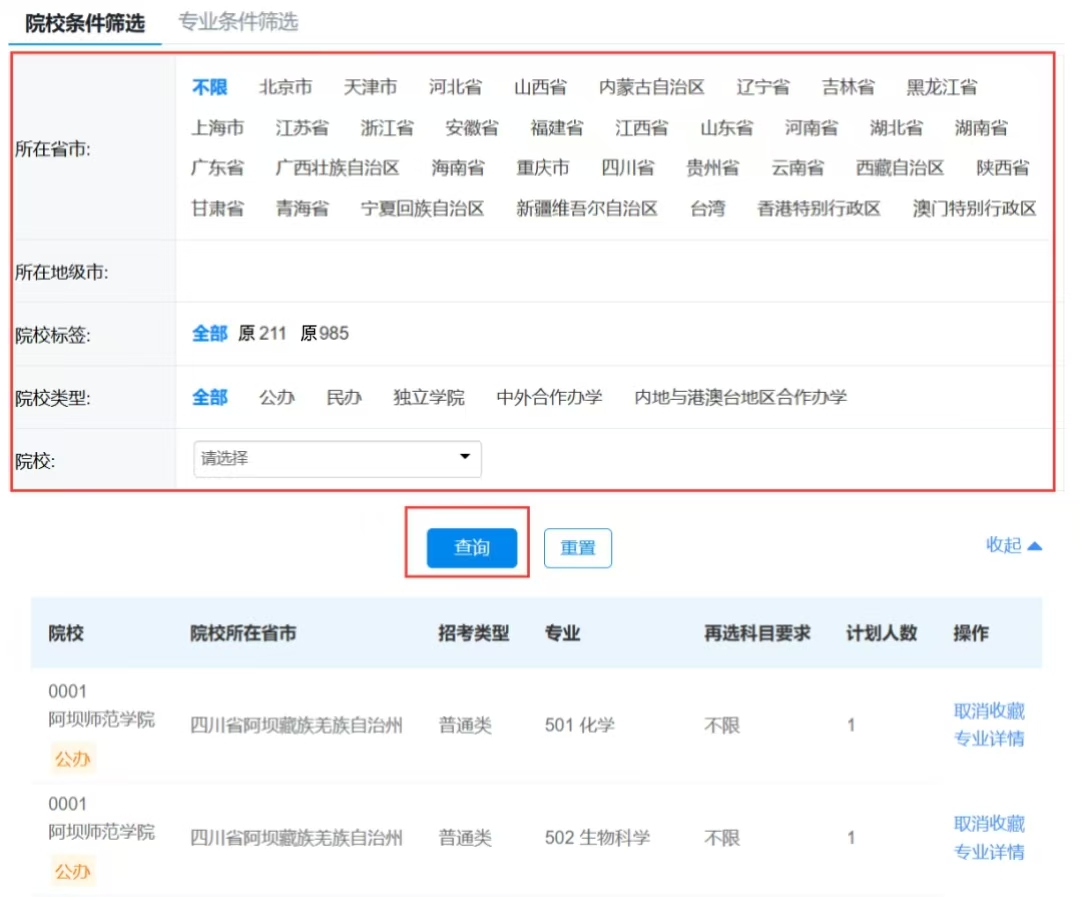Click the dropdown arrow in 院校 selector
The width and height of the screenshot is (1080, 897).
[464, 458]
